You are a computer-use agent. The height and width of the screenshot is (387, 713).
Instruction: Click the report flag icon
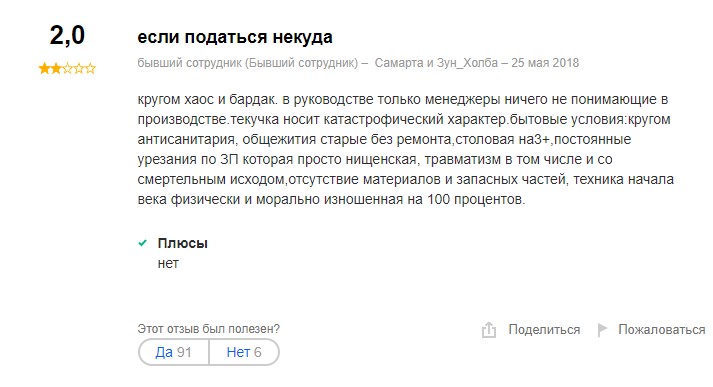[x=602, y=330]
